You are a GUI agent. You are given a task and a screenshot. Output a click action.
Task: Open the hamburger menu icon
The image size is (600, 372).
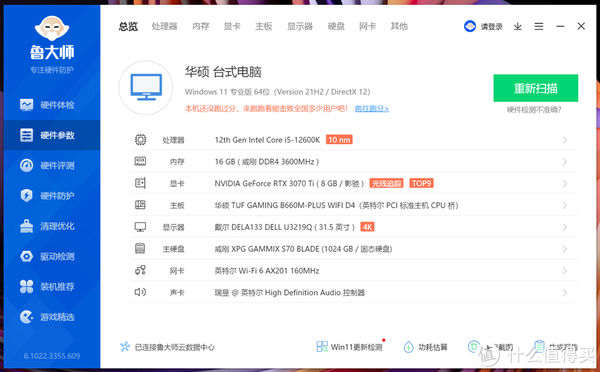[539, 26]
